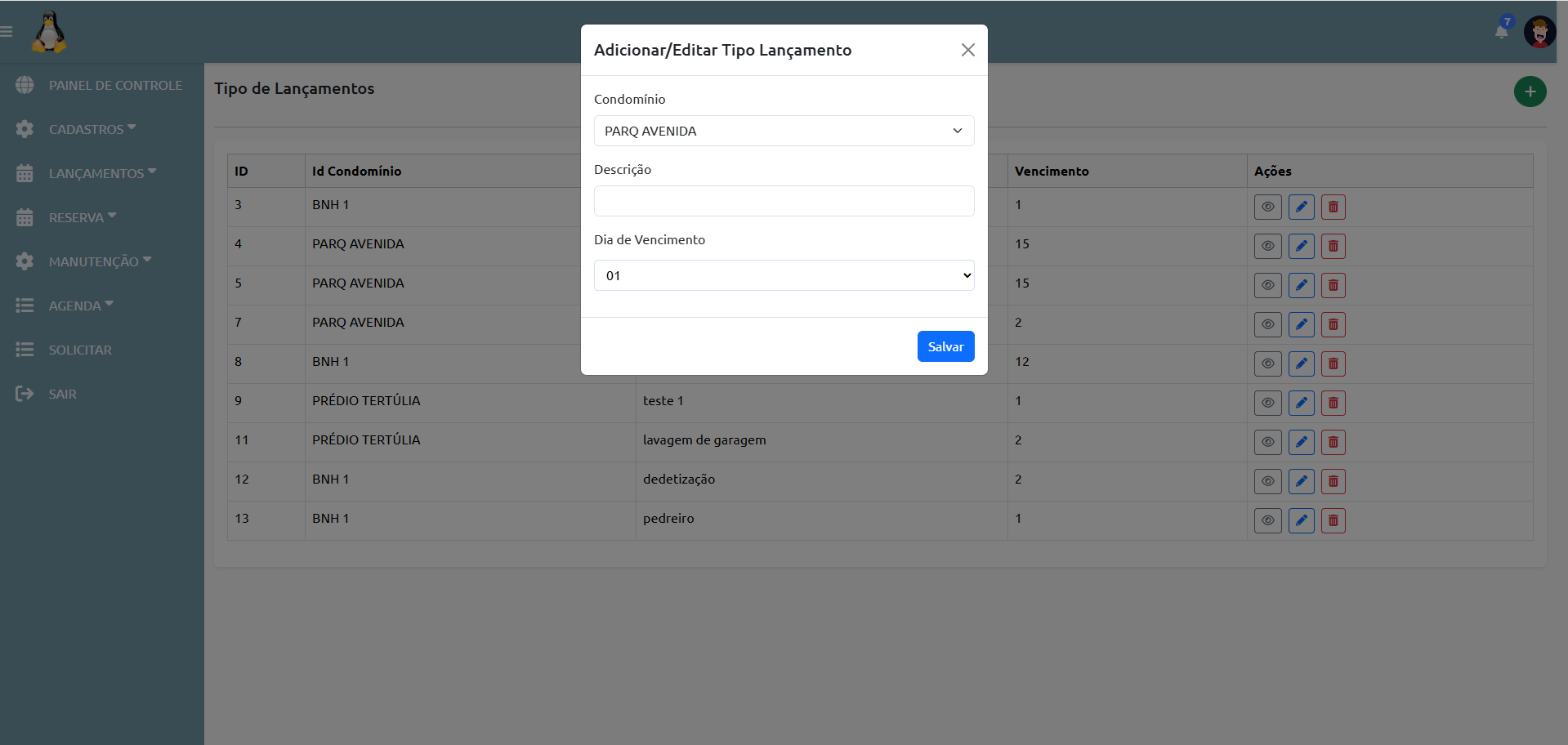
Task: Select Solicitar in the sidebar
Action: (x=80, y=350)
